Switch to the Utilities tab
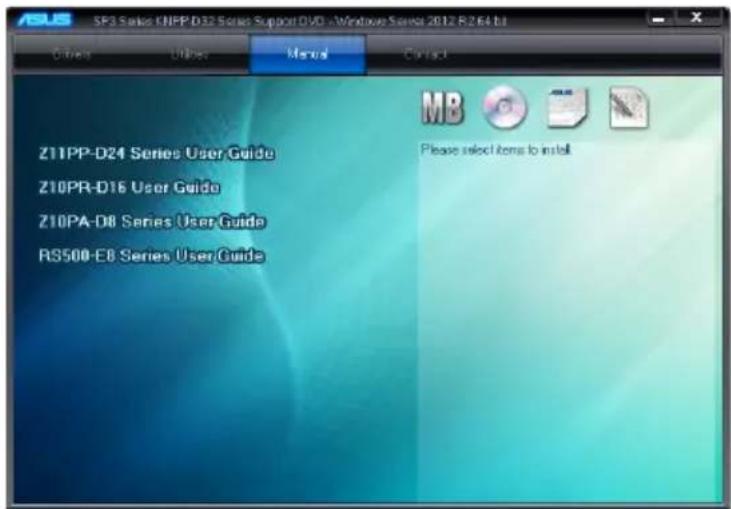 point(189,55)
